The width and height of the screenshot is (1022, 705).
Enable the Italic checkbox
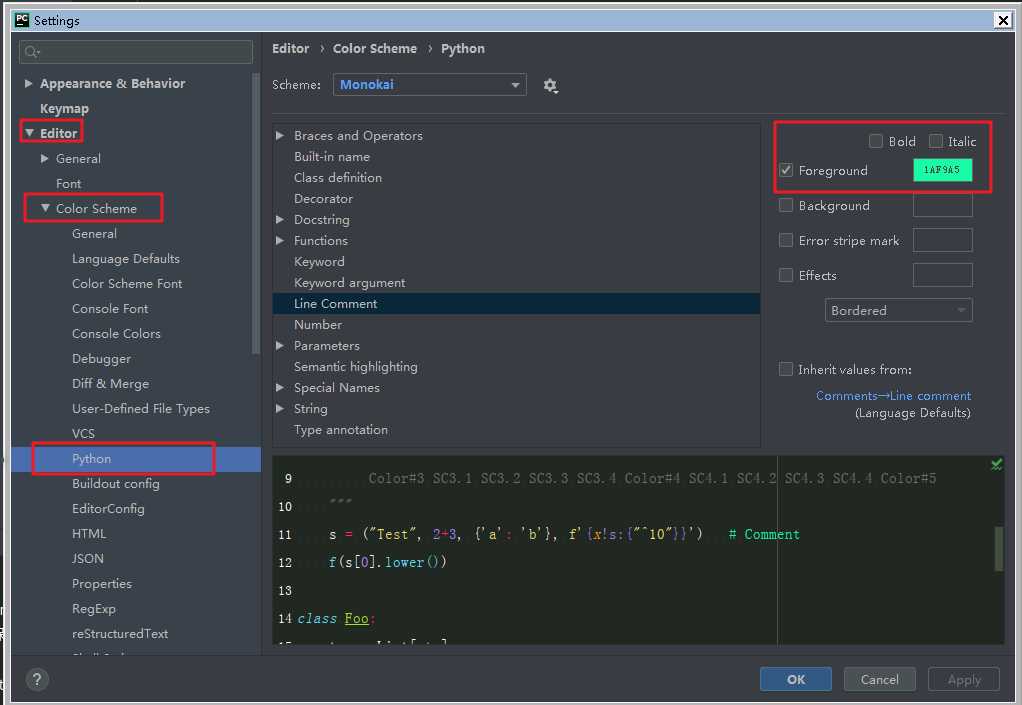pos(935,141)
